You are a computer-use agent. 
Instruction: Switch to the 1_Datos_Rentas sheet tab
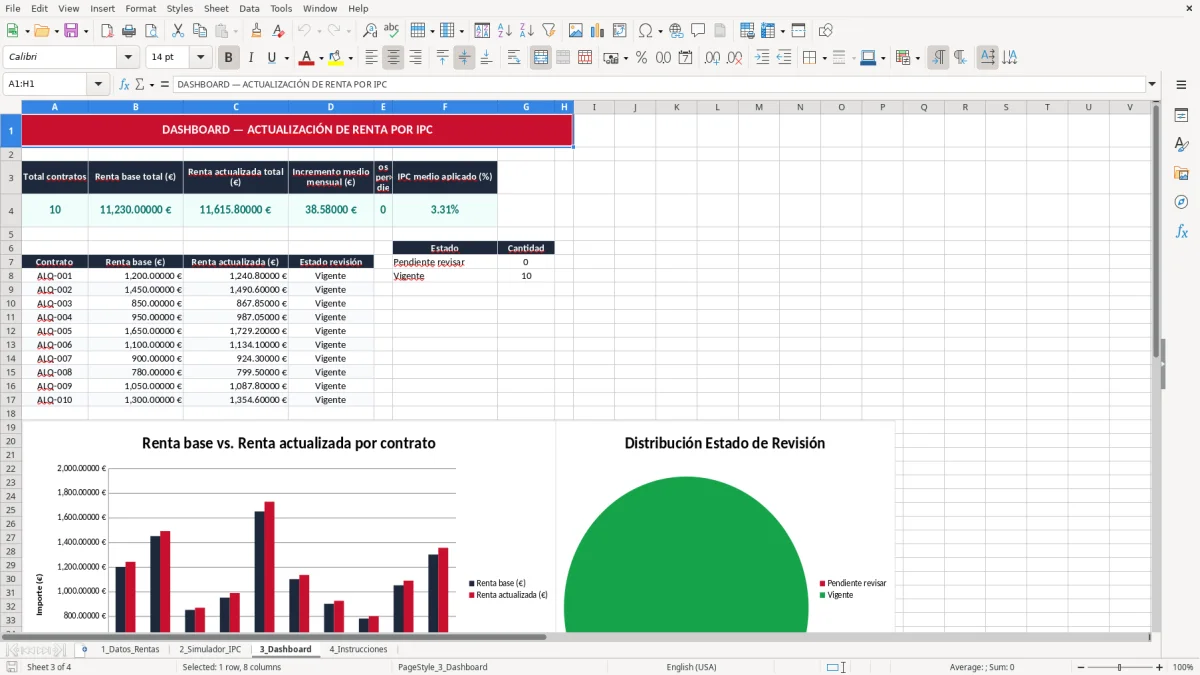coord(130,649)
